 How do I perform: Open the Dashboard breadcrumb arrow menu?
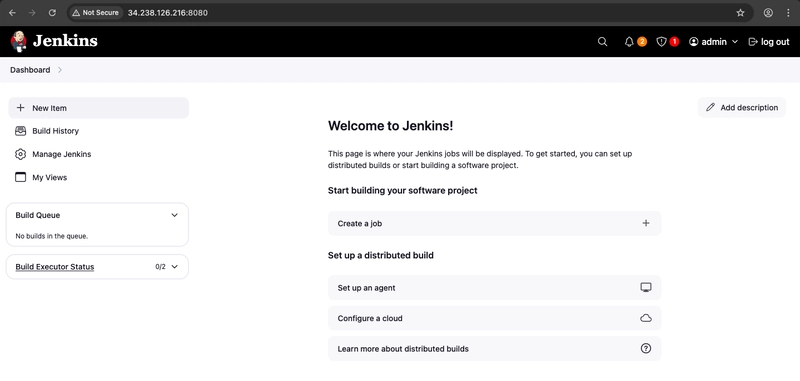tap(60, 70)
